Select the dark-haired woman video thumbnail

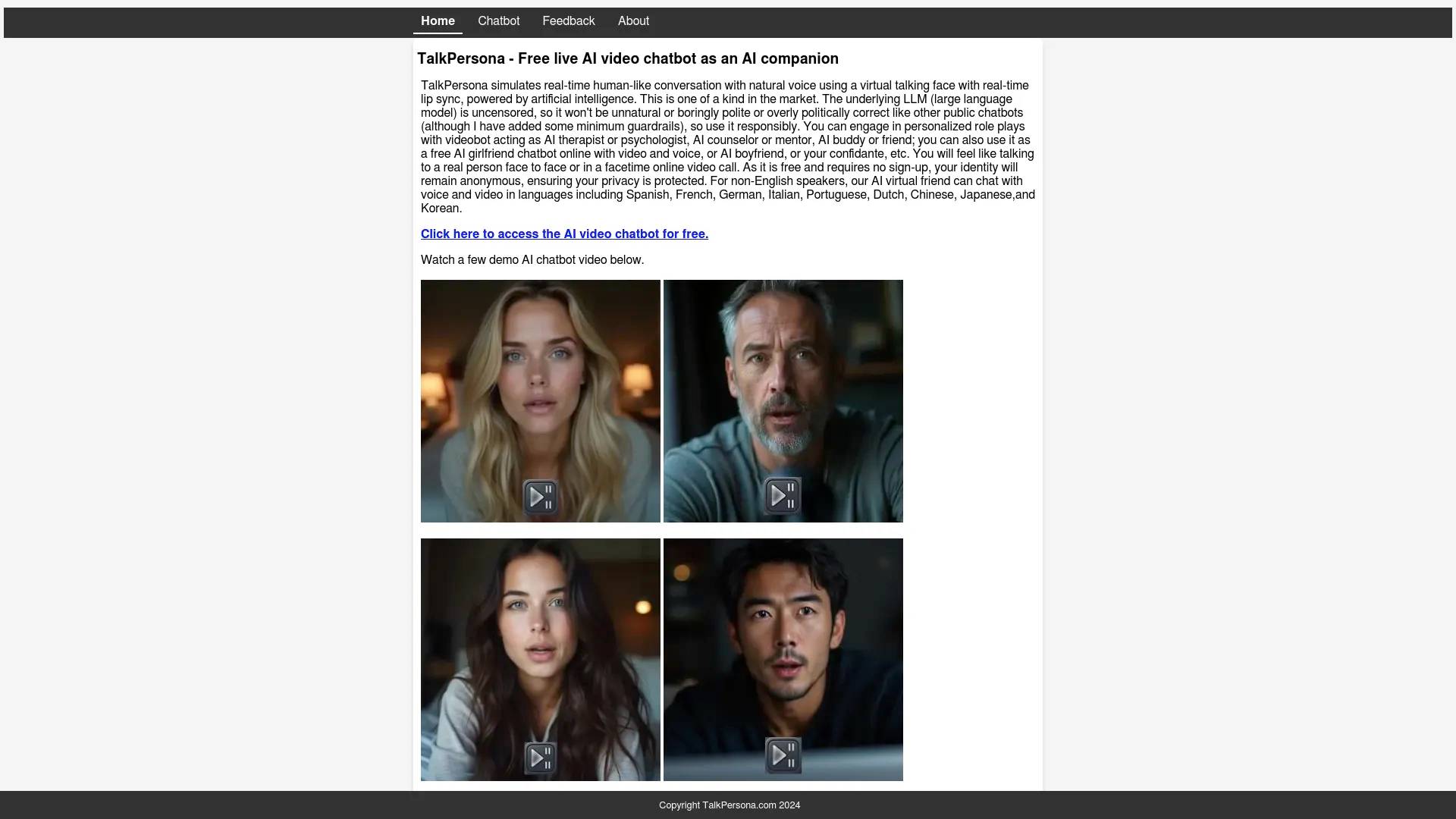[541, 660]
